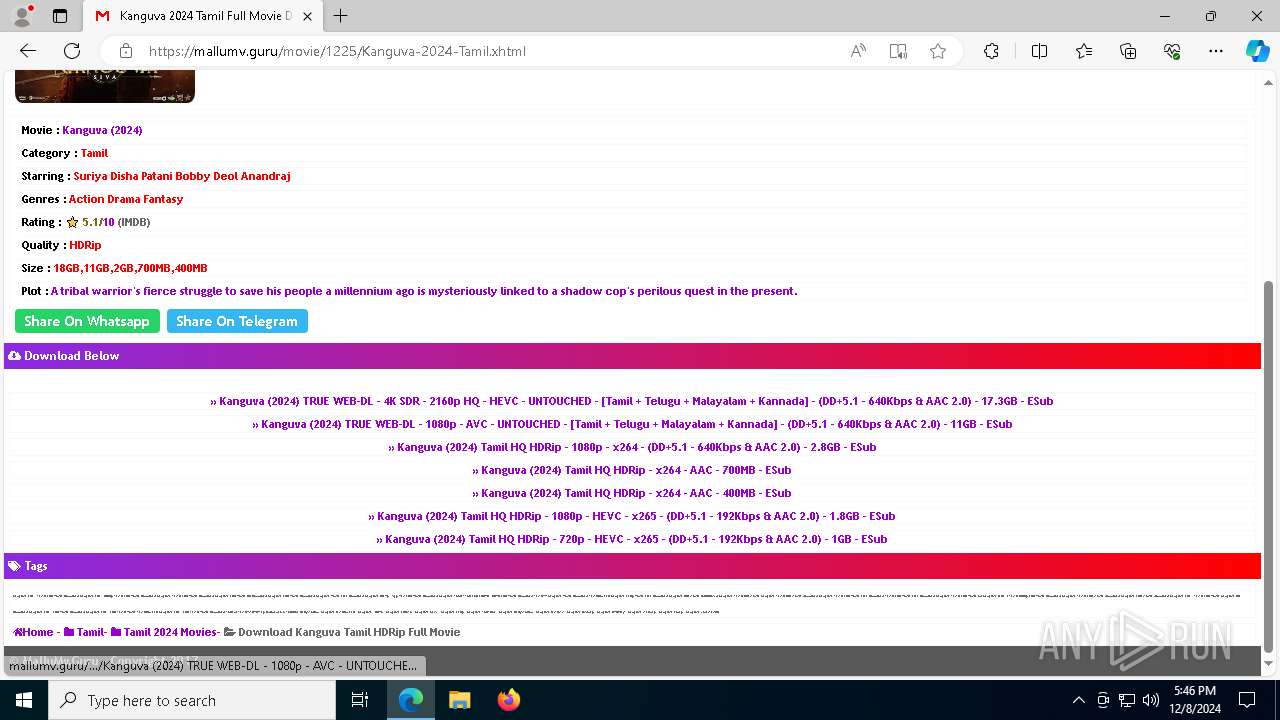Image resolution: width=1280 pixels, height=720 pixels.
Task: View site information lock icon
Action: (125, 51)
